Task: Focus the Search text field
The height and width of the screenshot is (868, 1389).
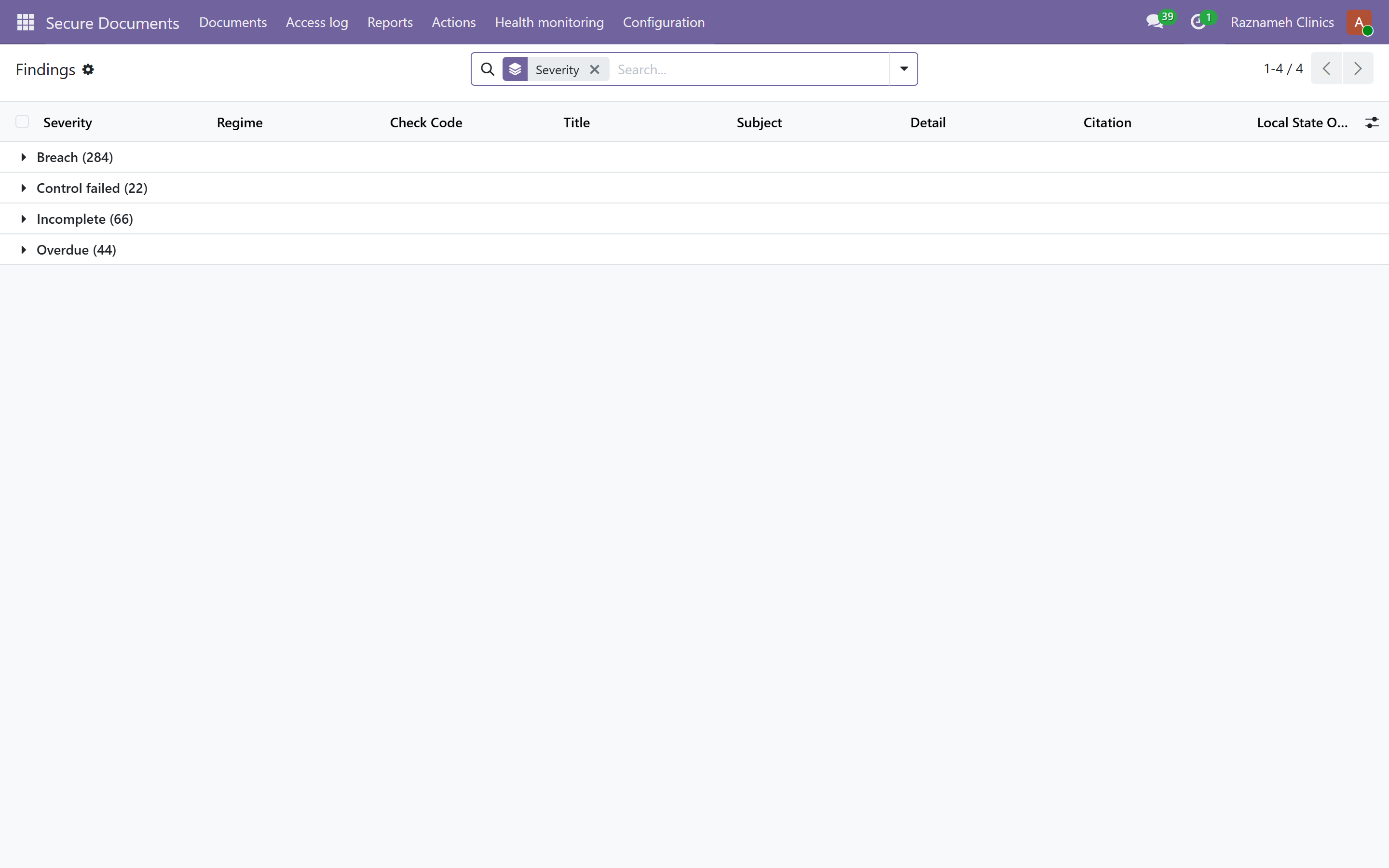Action: click(x=749, y=69)
